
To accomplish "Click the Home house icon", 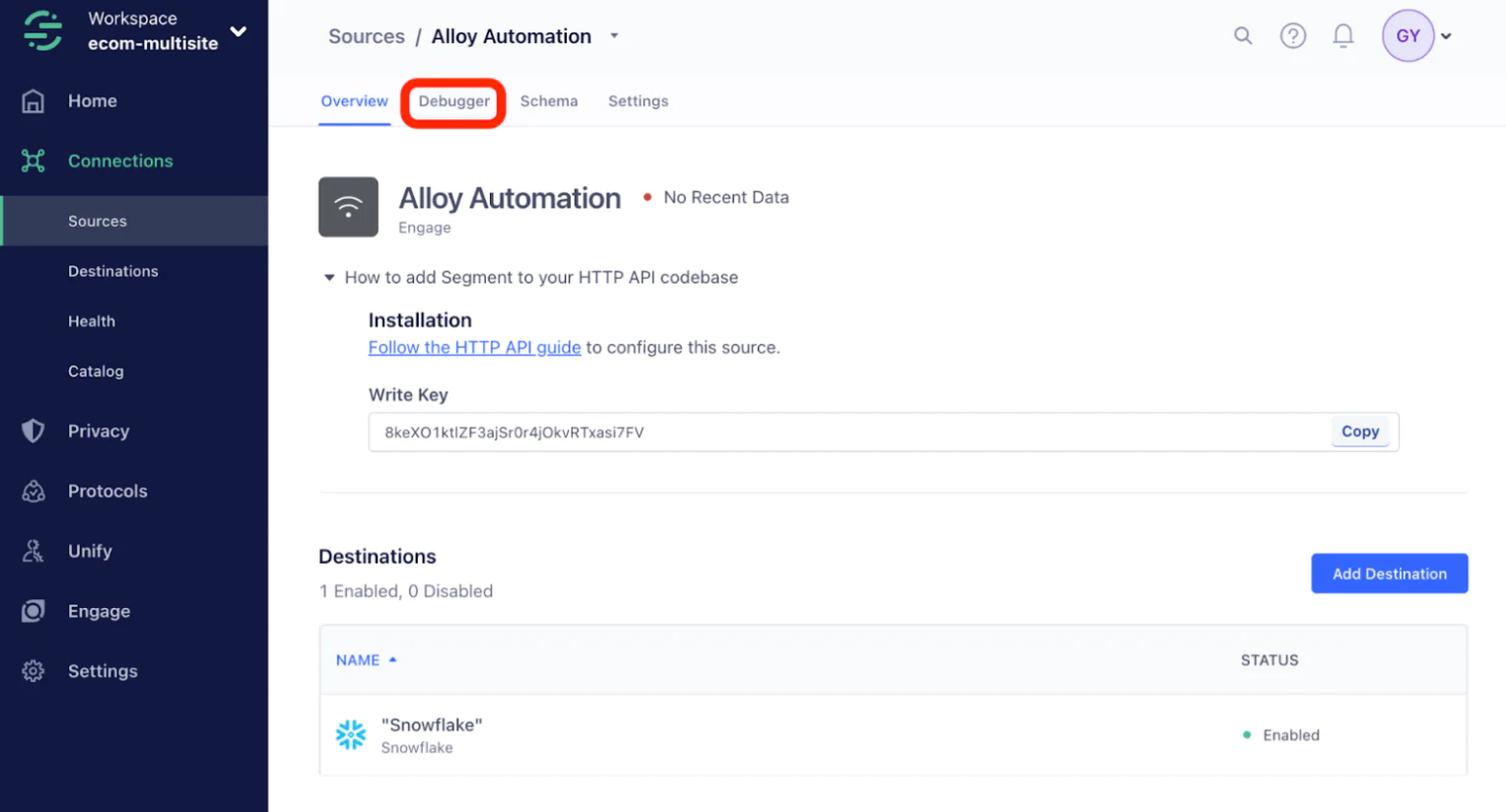I will click(x=34, y=101).
